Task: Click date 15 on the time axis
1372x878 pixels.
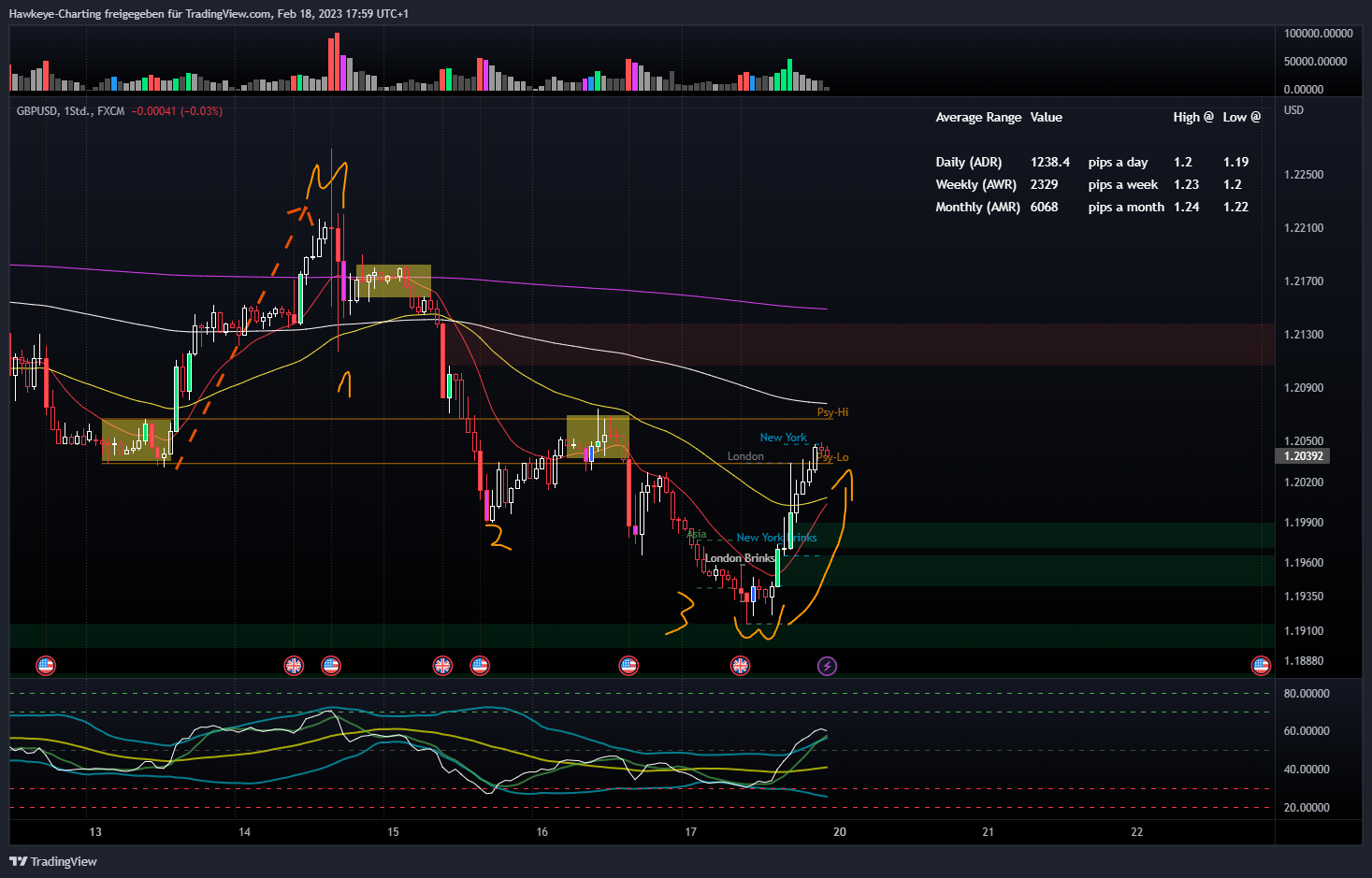Action: tap(393, 832)
